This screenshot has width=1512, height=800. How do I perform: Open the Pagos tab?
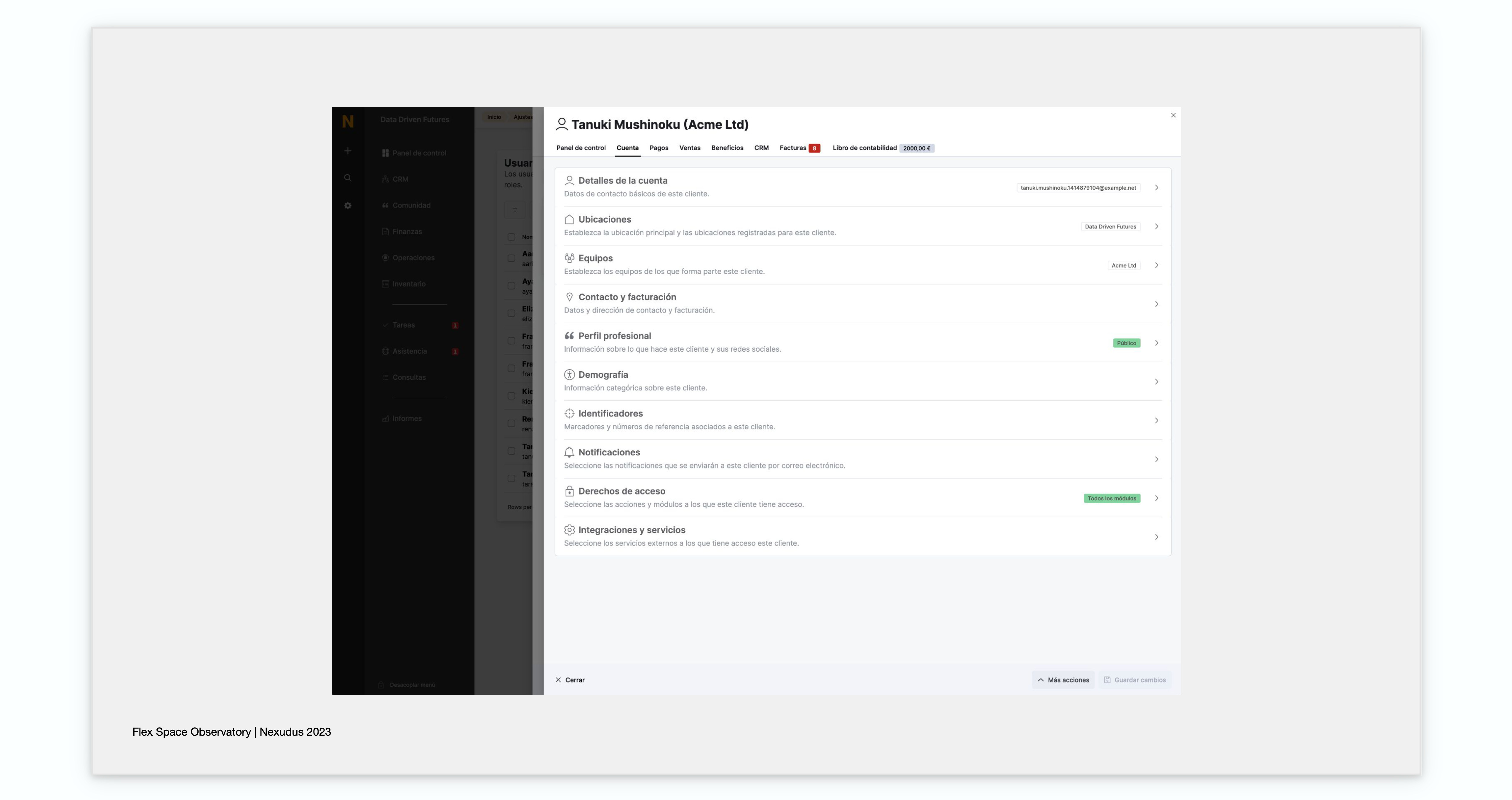[x=658, y=148]
